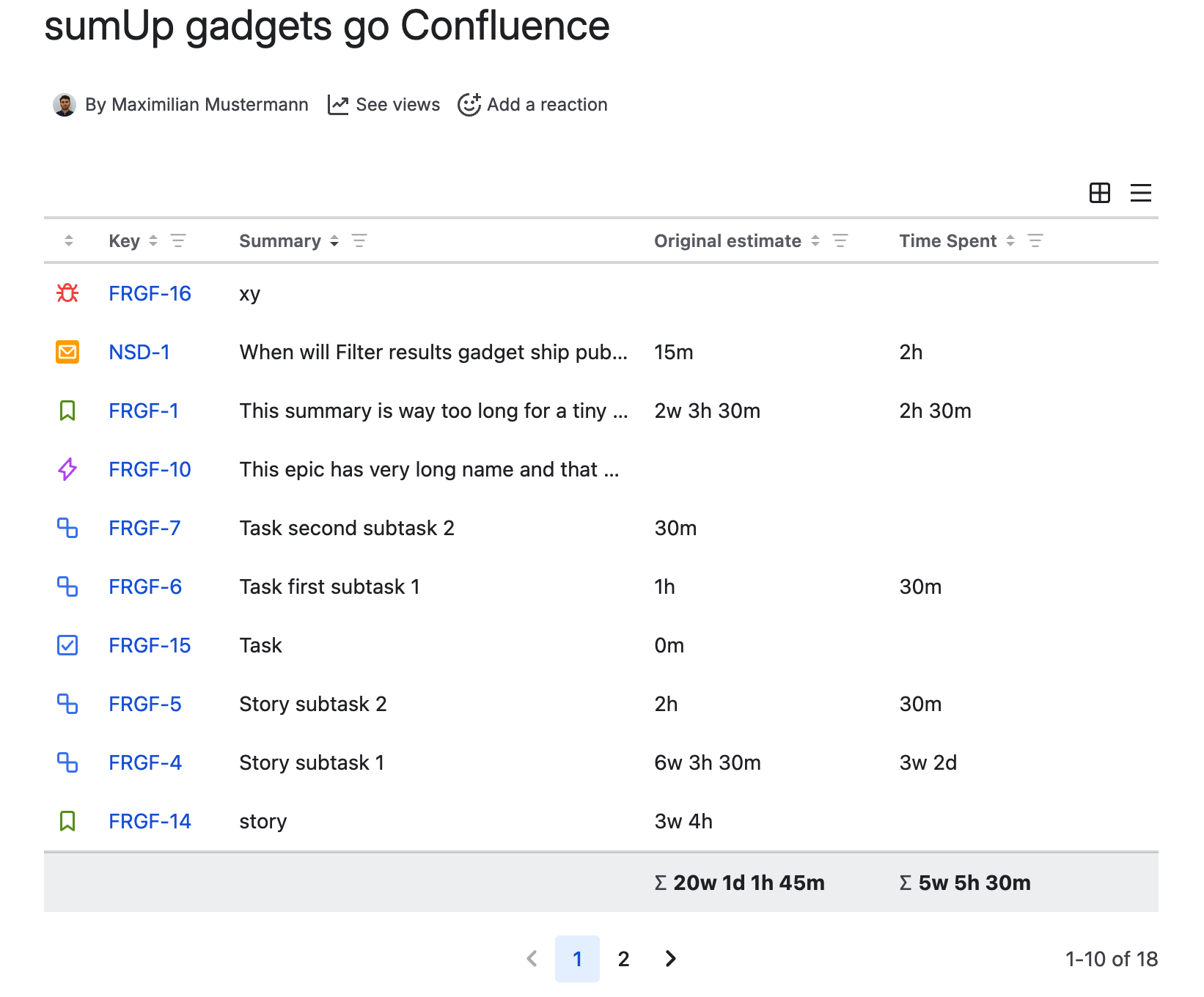The image size is (1204, 997).
Task: Click summary 'Story subtask 2'
Action: [313, 704]
